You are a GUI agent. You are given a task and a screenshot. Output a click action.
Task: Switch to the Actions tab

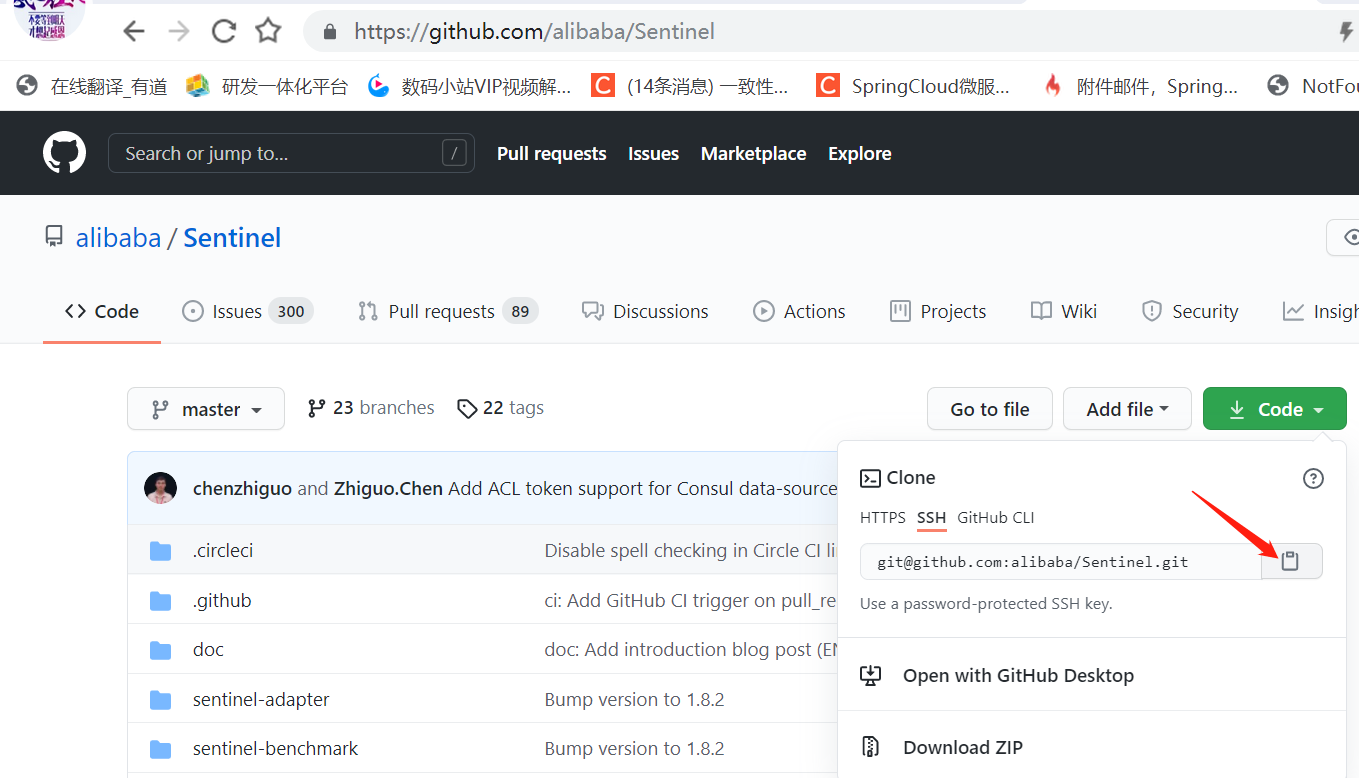click(x=799, y=311)
